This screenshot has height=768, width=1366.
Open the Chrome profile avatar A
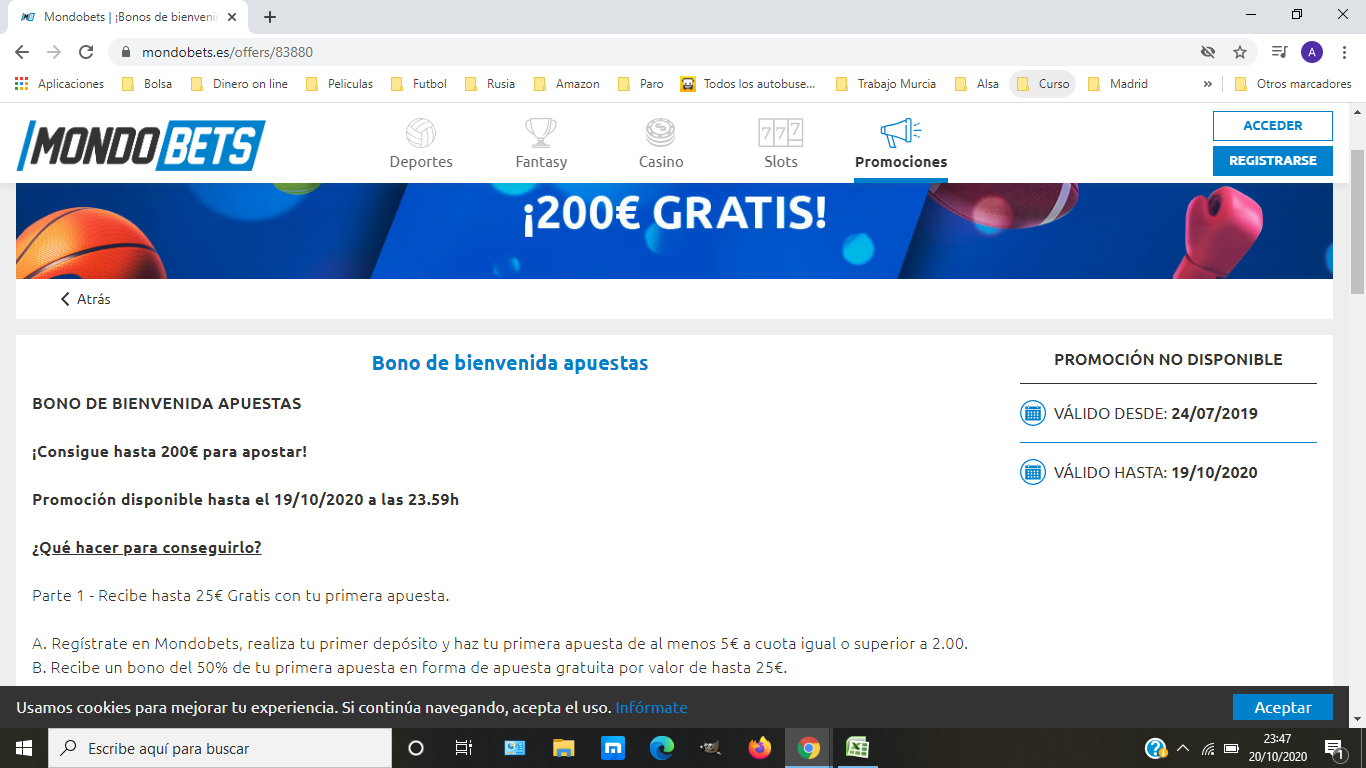(1311, 52)
